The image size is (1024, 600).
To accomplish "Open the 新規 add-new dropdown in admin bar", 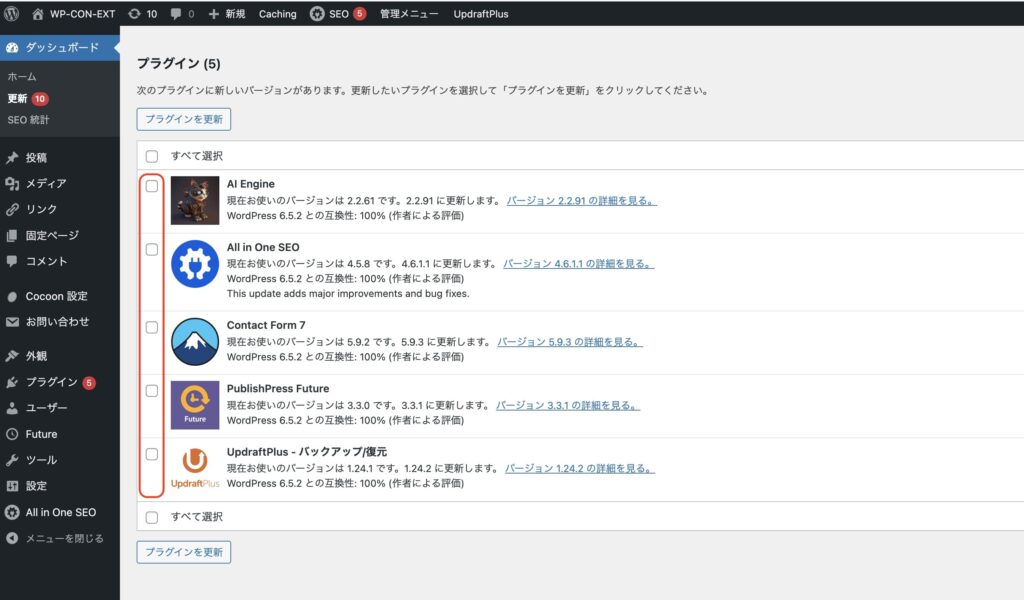I will pos(226,14).
